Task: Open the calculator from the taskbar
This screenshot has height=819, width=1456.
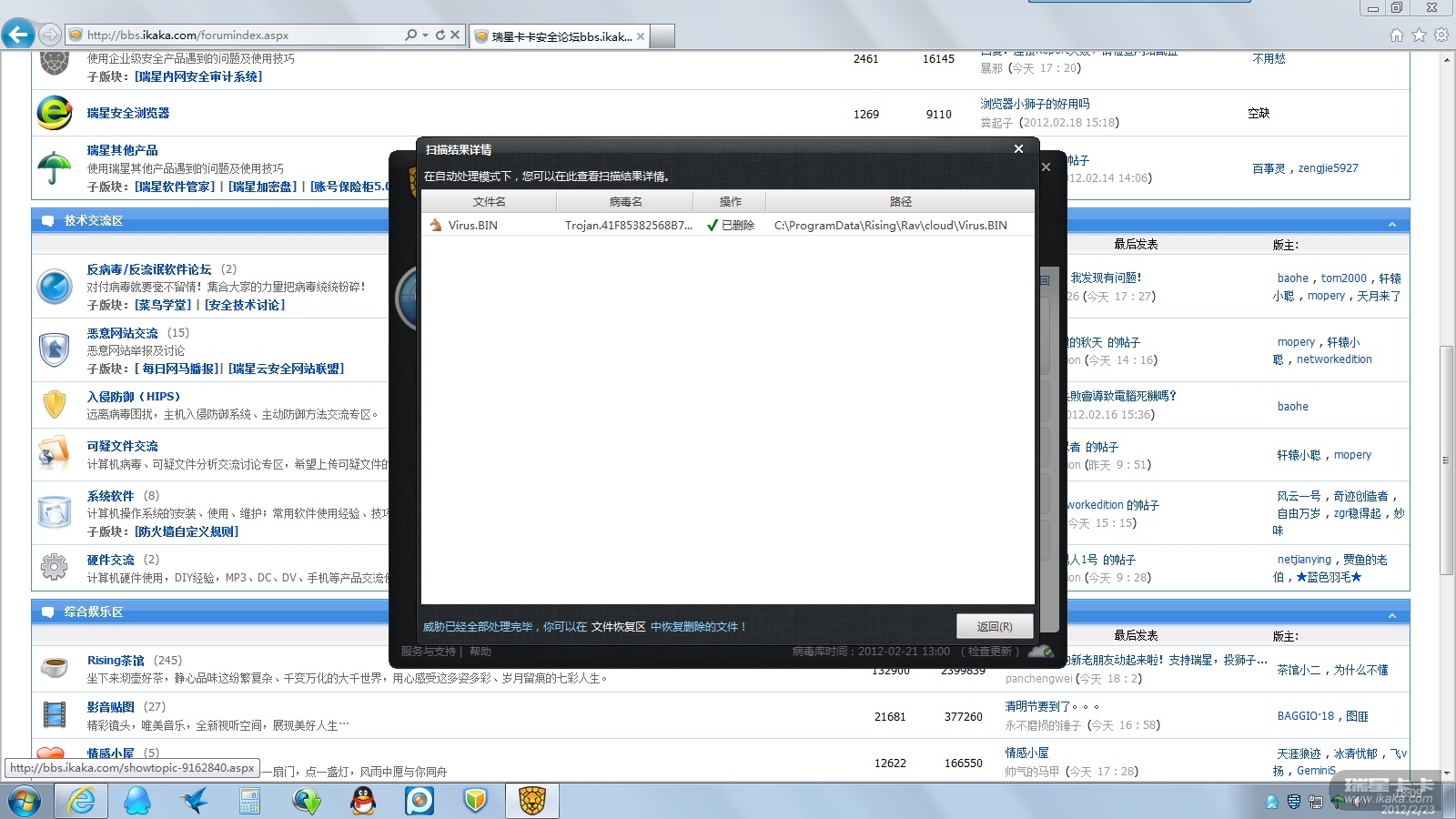Action: tap(249, 801)
